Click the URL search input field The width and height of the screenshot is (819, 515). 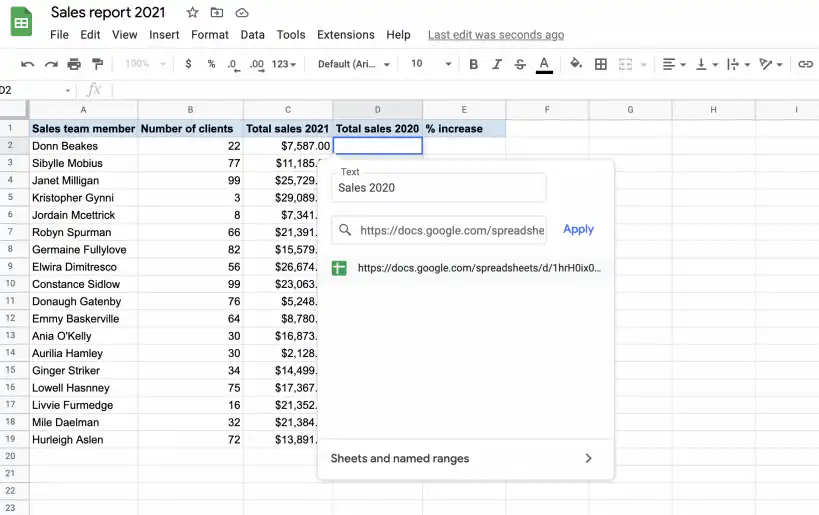point(439,230)
